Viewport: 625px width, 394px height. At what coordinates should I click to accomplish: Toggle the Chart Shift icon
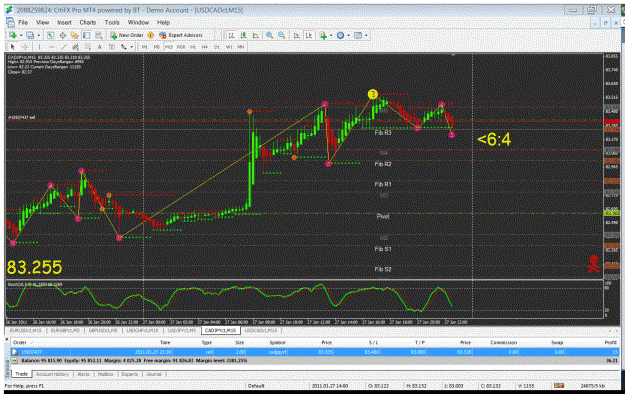309,35
